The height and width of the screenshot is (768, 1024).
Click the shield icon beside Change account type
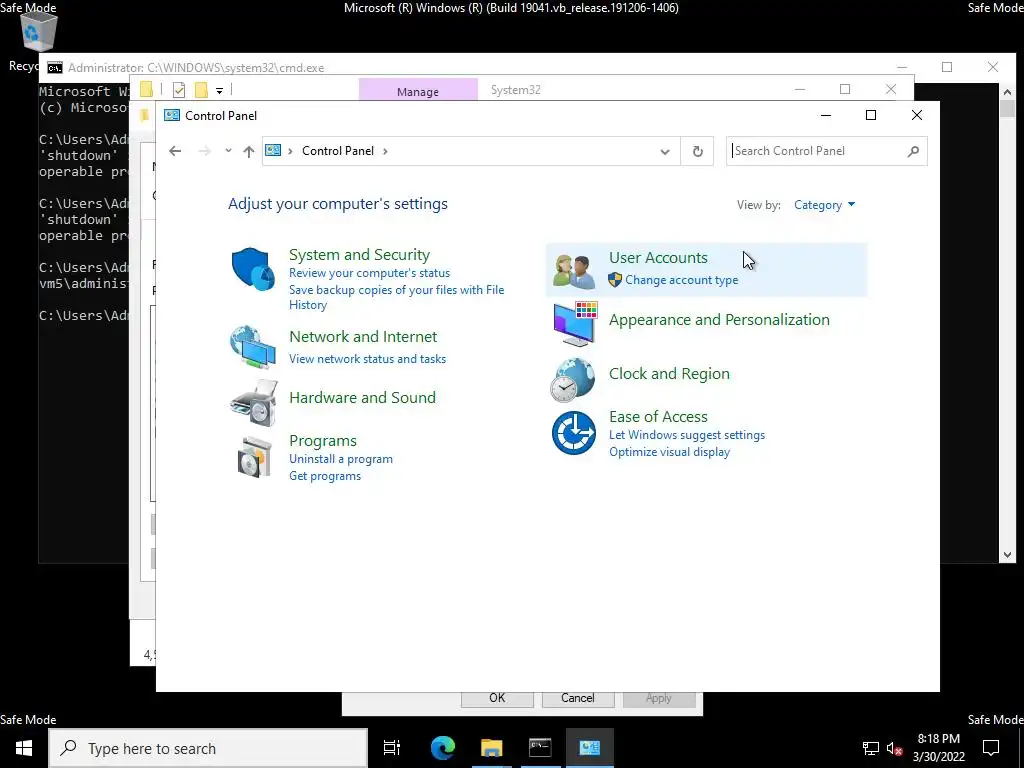click(615, 280)
